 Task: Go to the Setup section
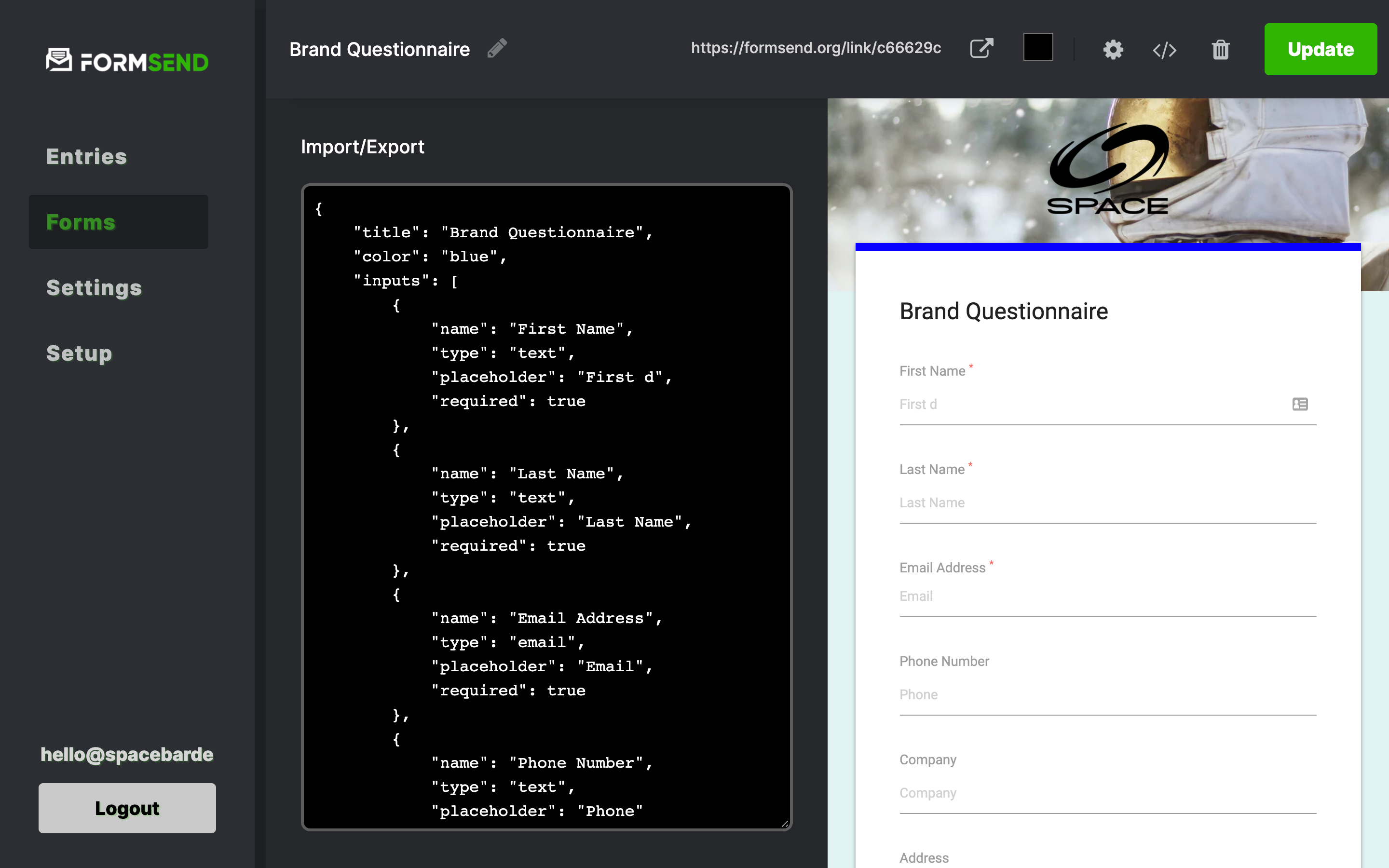(x=79, y=353)
